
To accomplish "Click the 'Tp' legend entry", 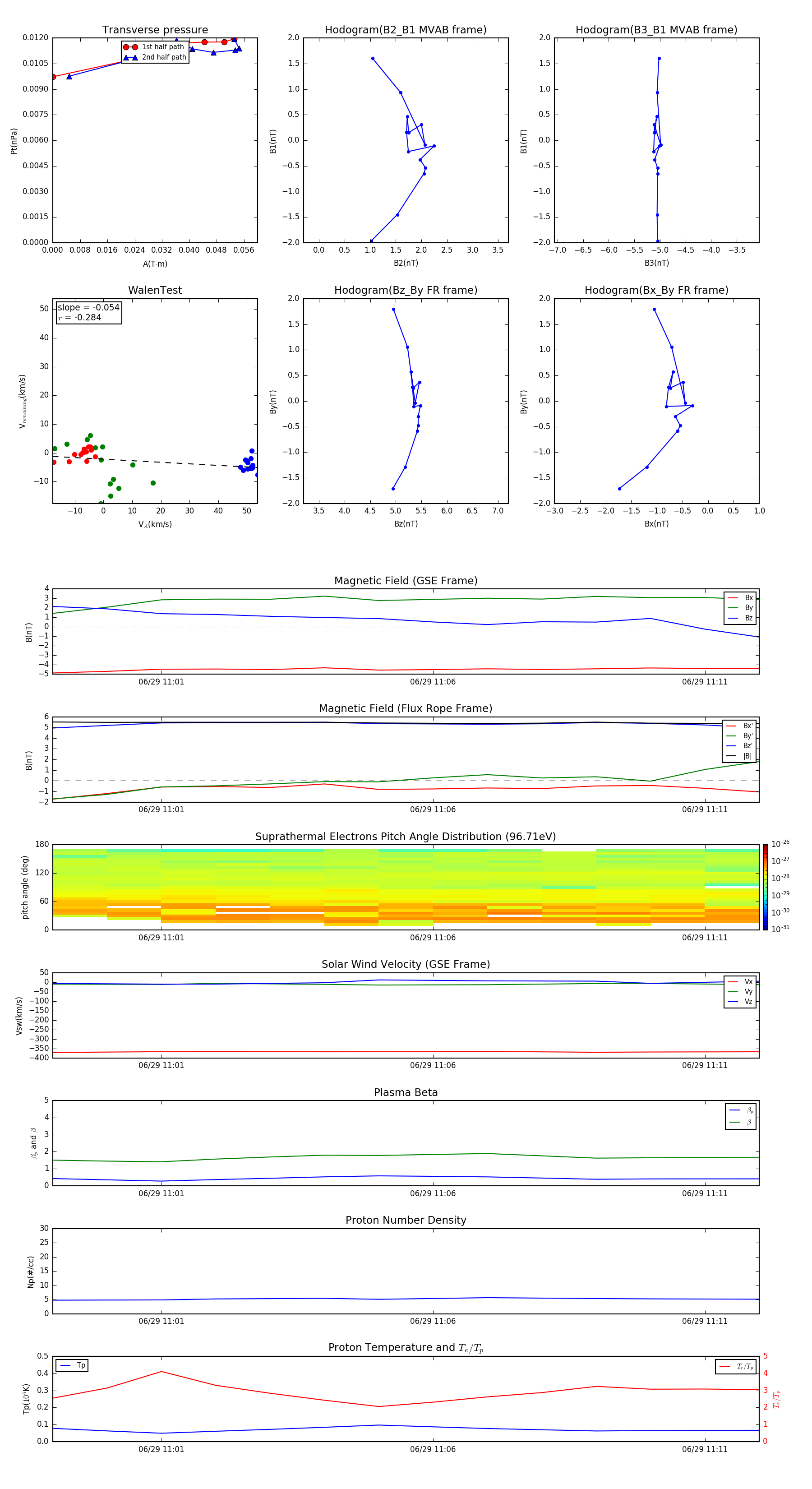I will coord(72,1365).
